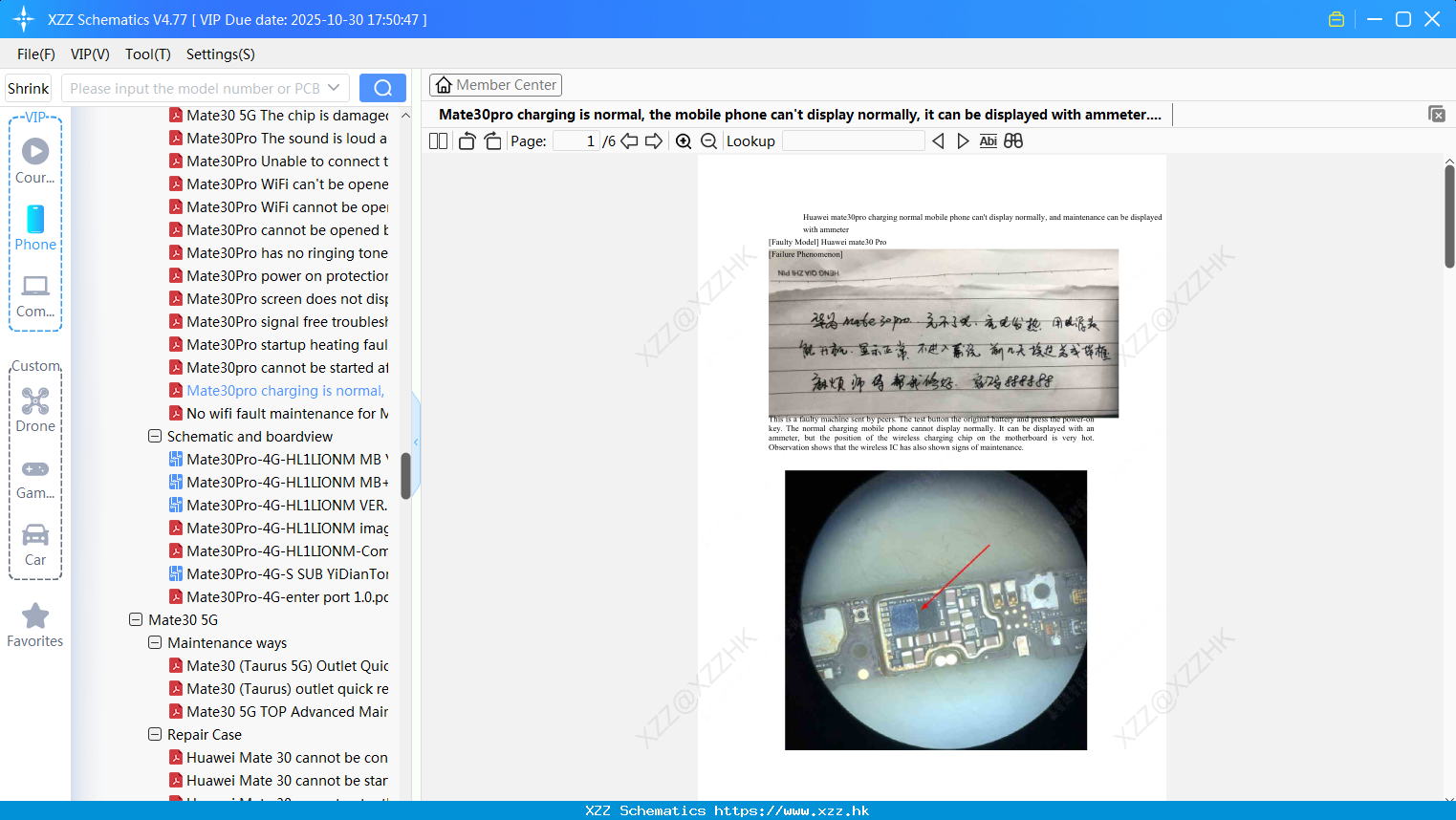
Task: Click the document viewer scrollbar thumb
Action: pos(1449,217)
